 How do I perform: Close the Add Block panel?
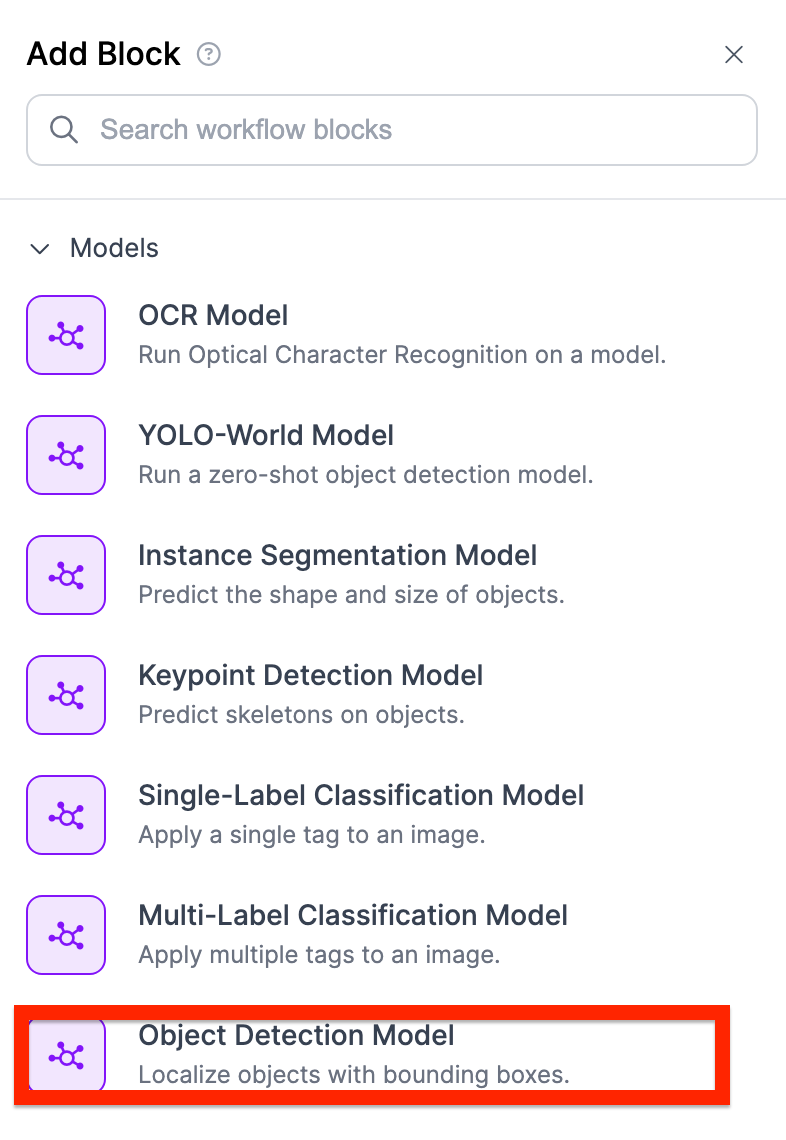pyautogui.click(x=734, y=55)
